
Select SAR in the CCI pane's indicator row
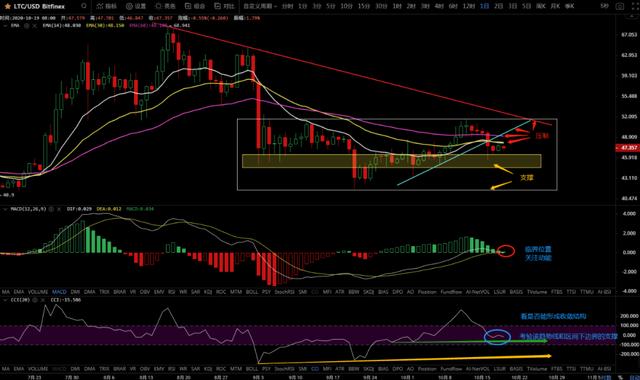(196, 369)
